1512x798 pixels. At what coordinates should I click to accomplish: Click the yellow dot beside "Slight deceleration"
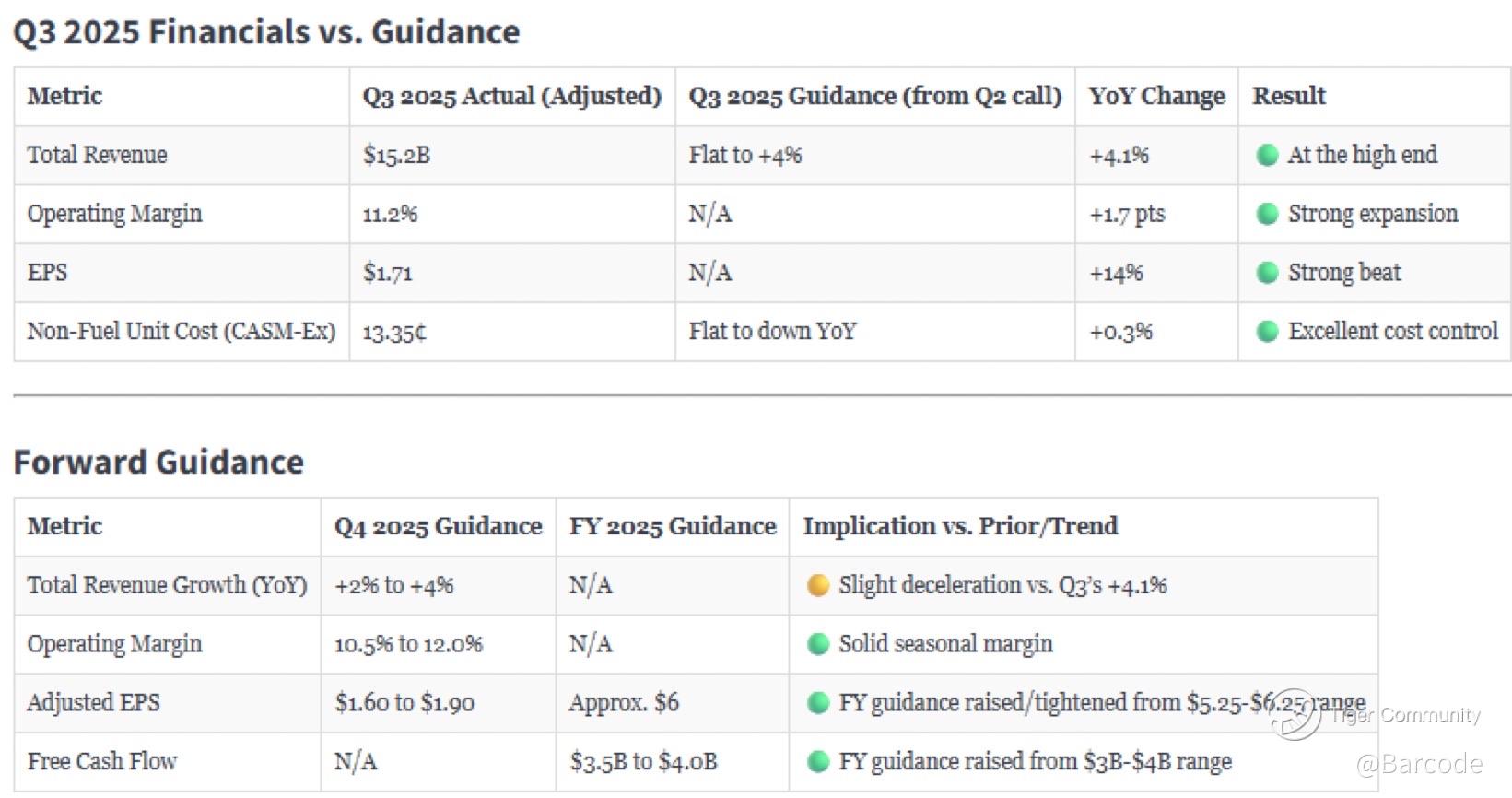tap(817, 585)
